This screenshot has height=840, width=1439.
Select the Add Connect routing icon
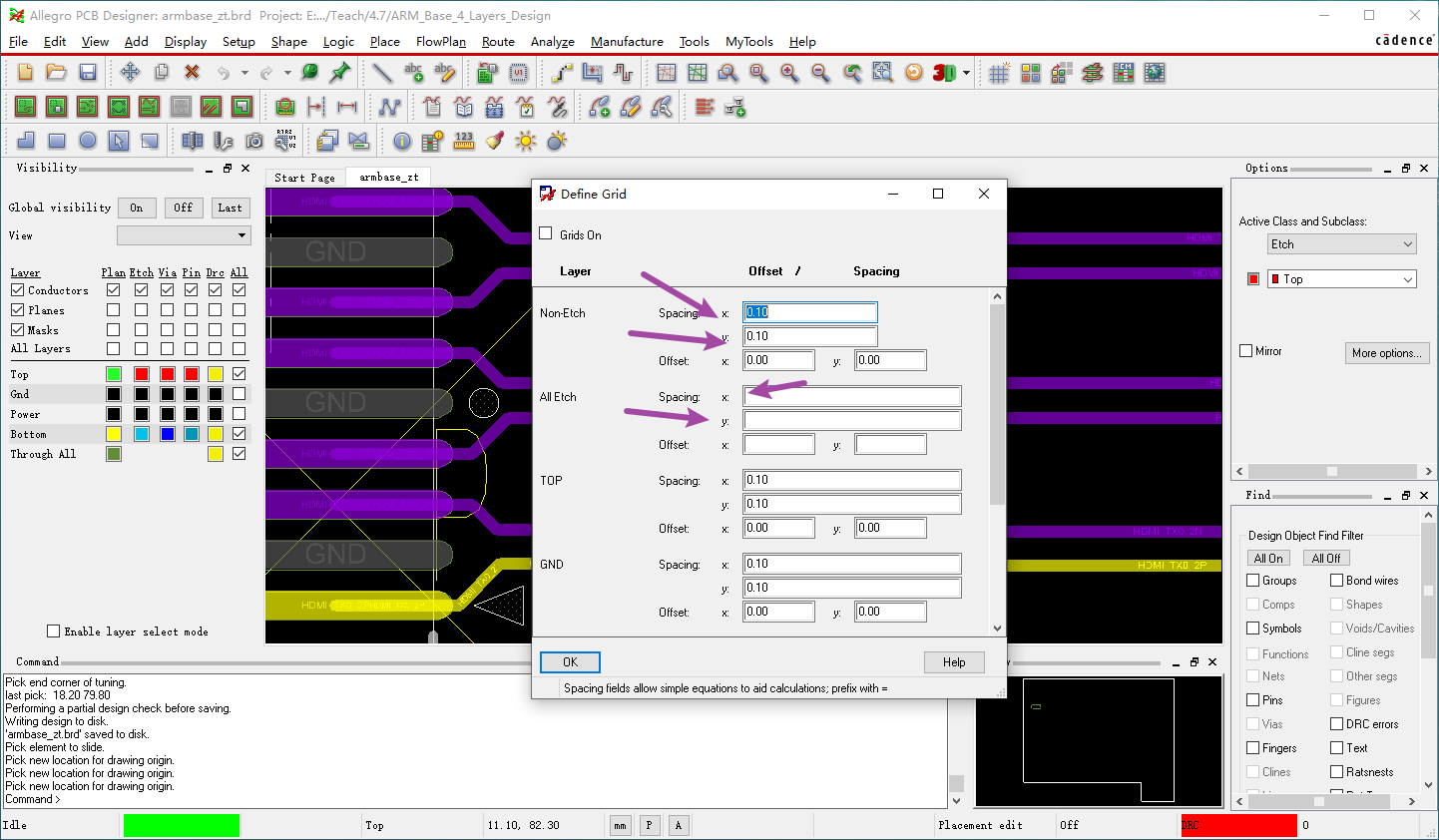pos(562,73)
